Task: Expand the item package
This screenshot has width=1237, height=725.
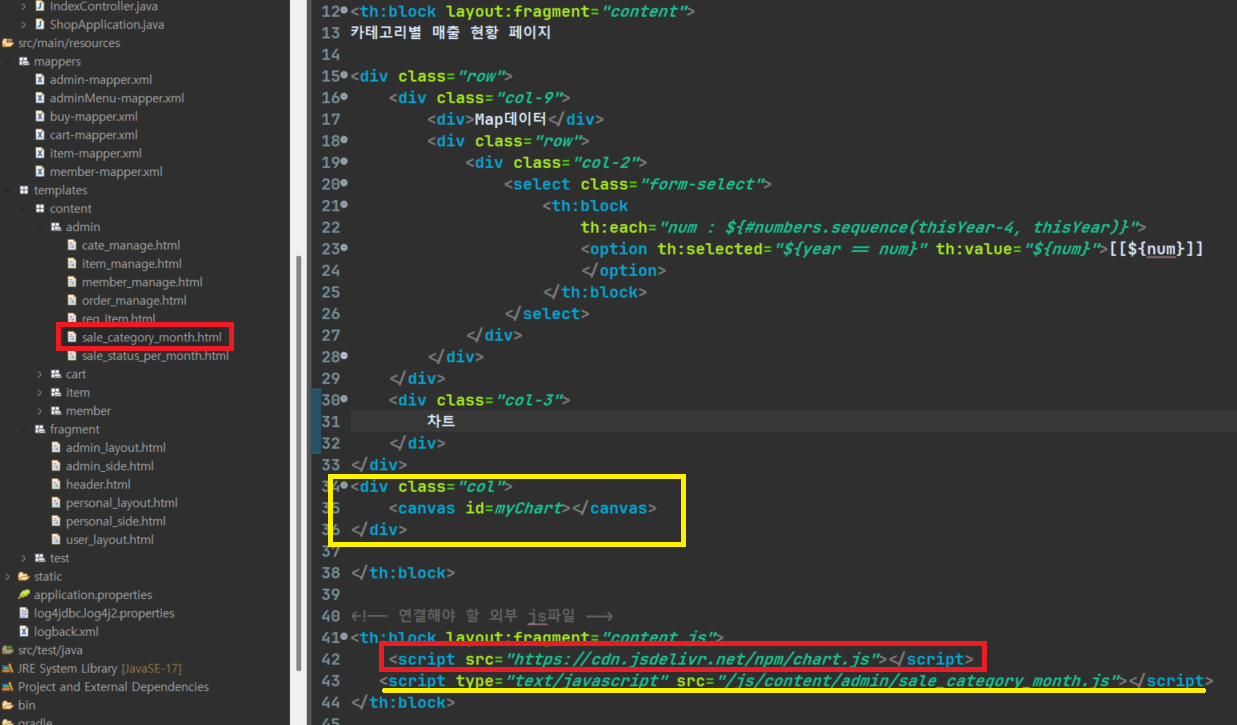Action: [40, 393]
